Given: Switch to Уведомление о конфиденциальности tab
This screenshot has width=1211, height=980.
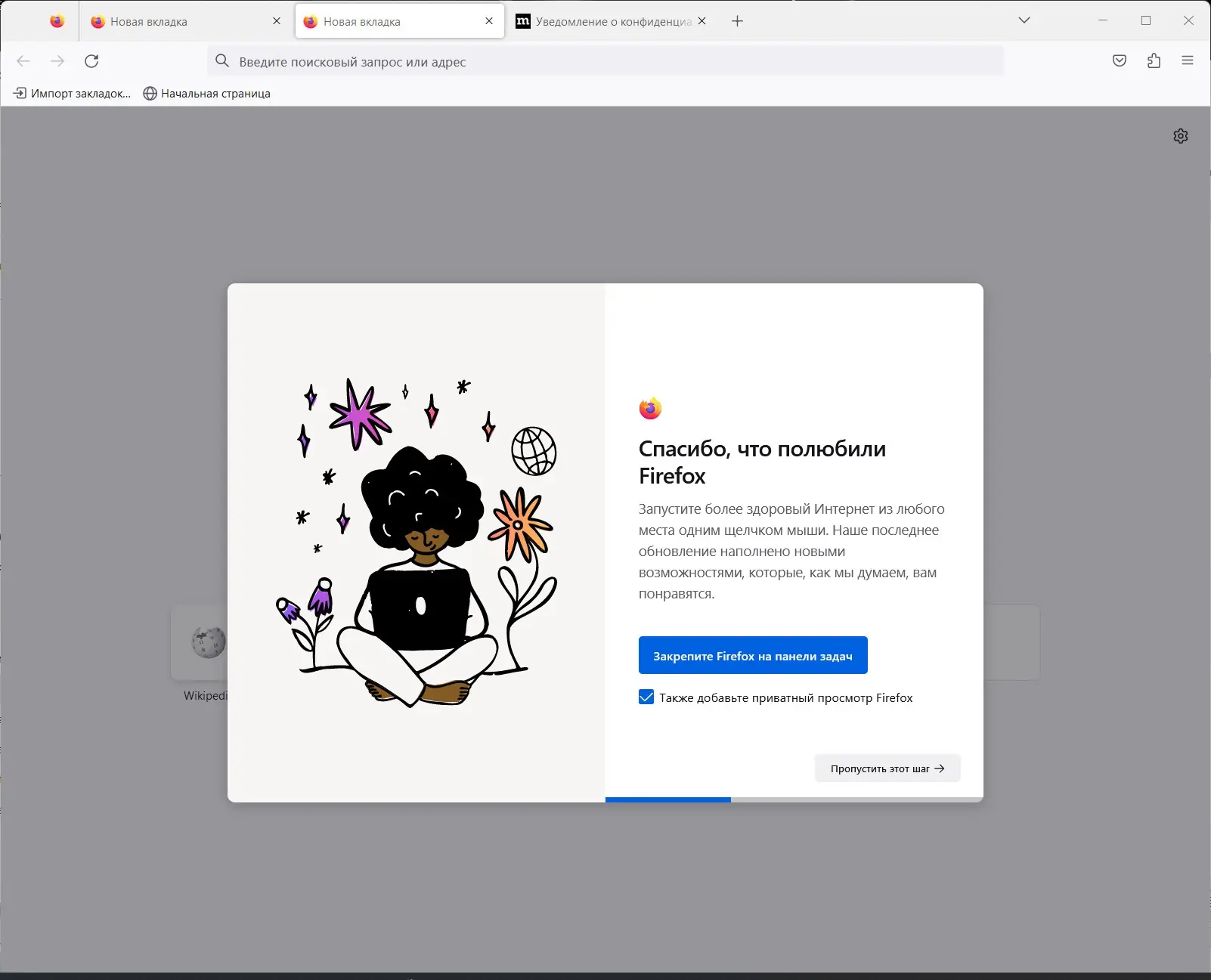Looking at the screenshot, I should point(613,21).
